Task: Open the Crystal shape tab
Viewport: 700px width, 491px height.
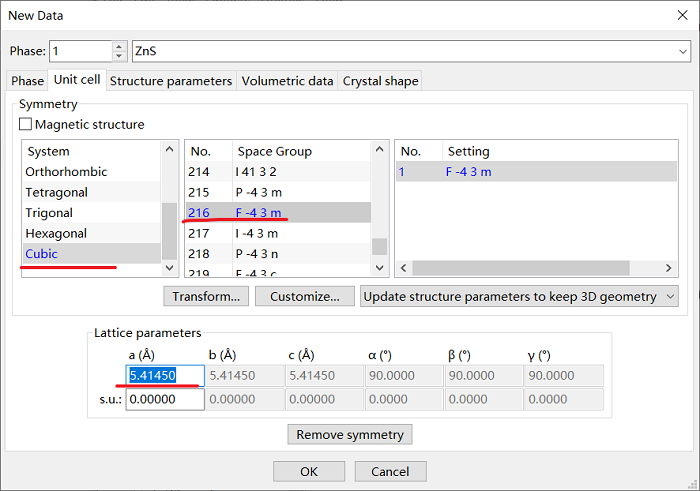Action: [x=380, y=81]
